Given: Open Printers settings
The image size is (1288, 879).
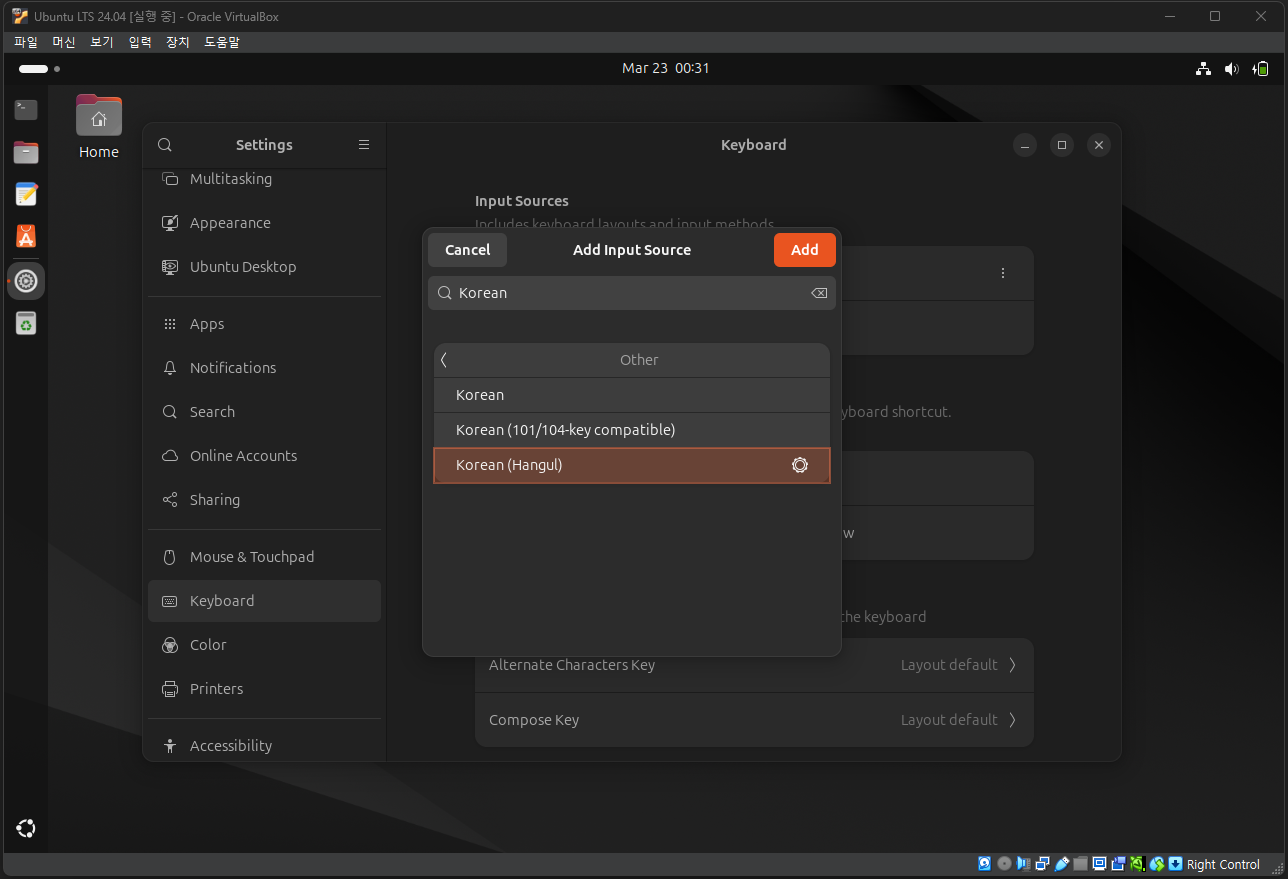Looking at the screenshot, I should [264, 689].
